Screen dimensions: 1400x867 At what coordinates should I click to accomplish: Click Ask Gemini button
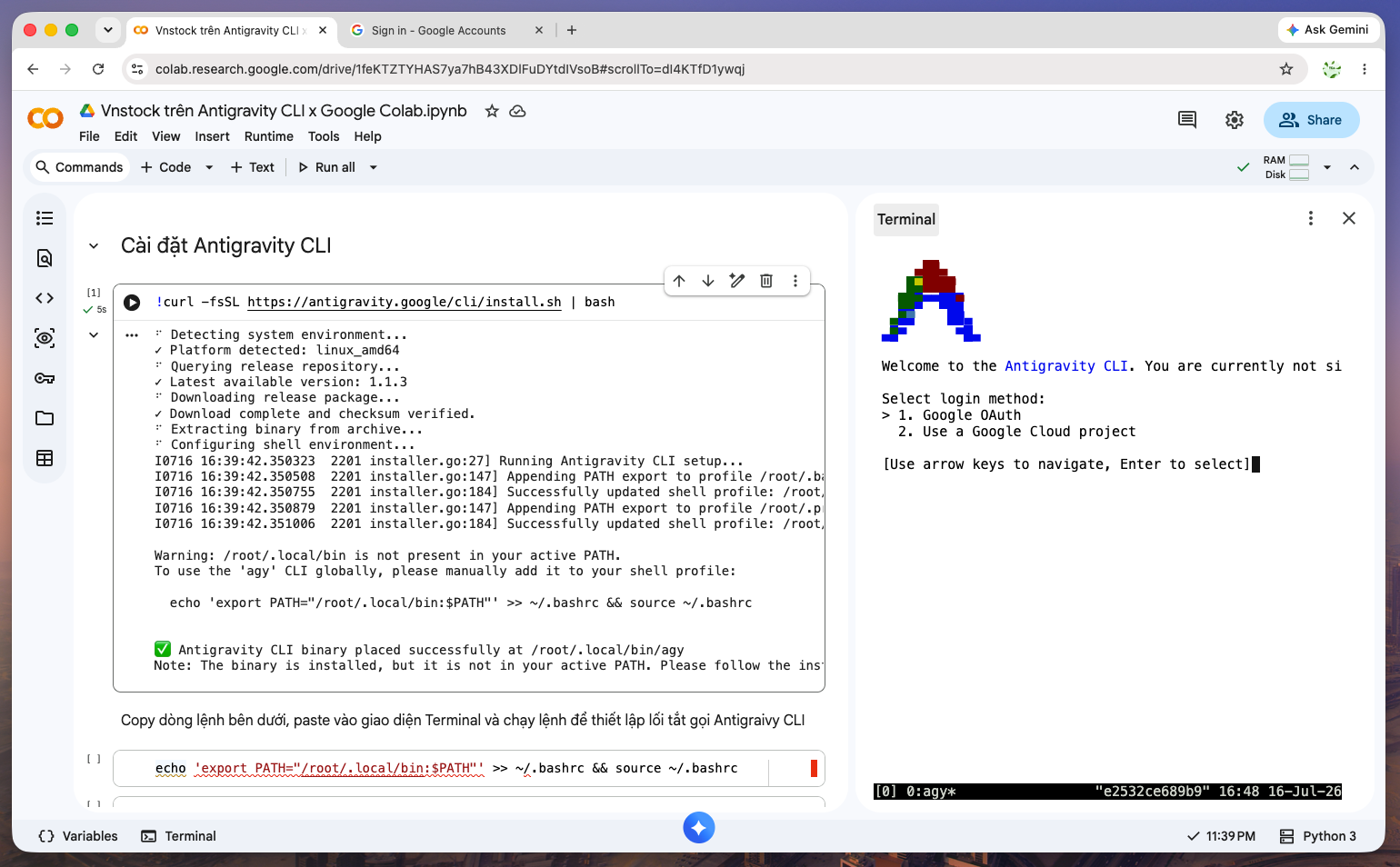pyautogui.click(x=1327, y=30)
